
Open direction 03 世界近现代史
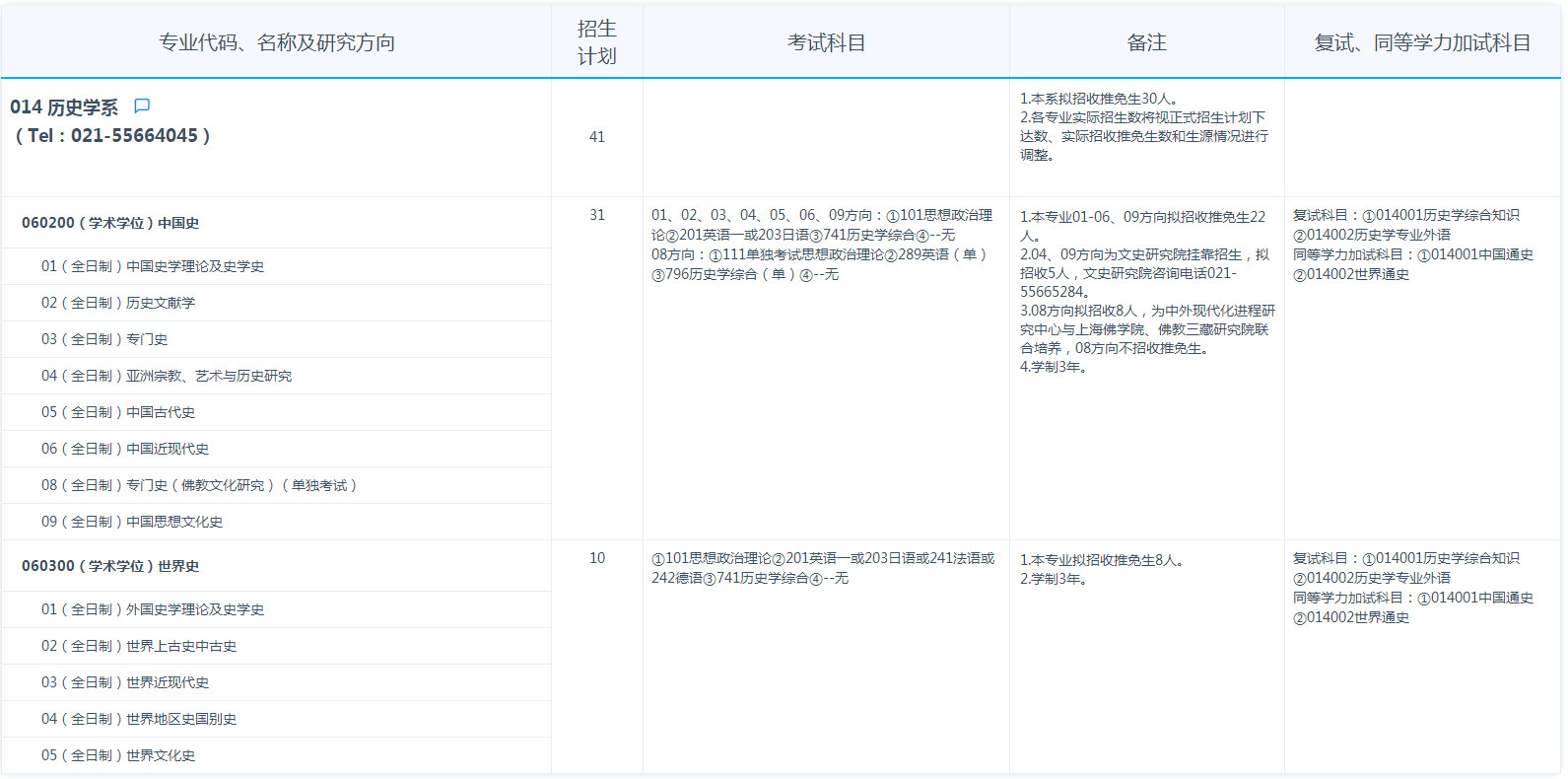tap(125, 682)
